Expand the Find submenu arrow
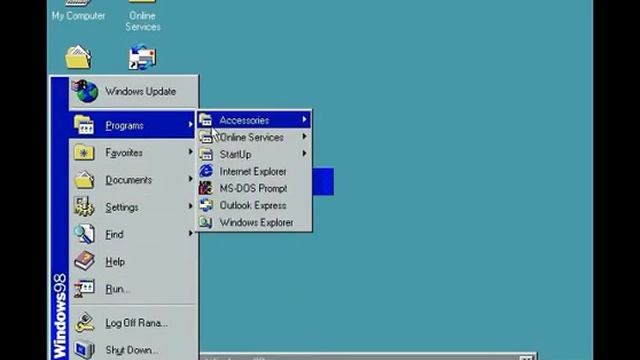 point(190,233)
